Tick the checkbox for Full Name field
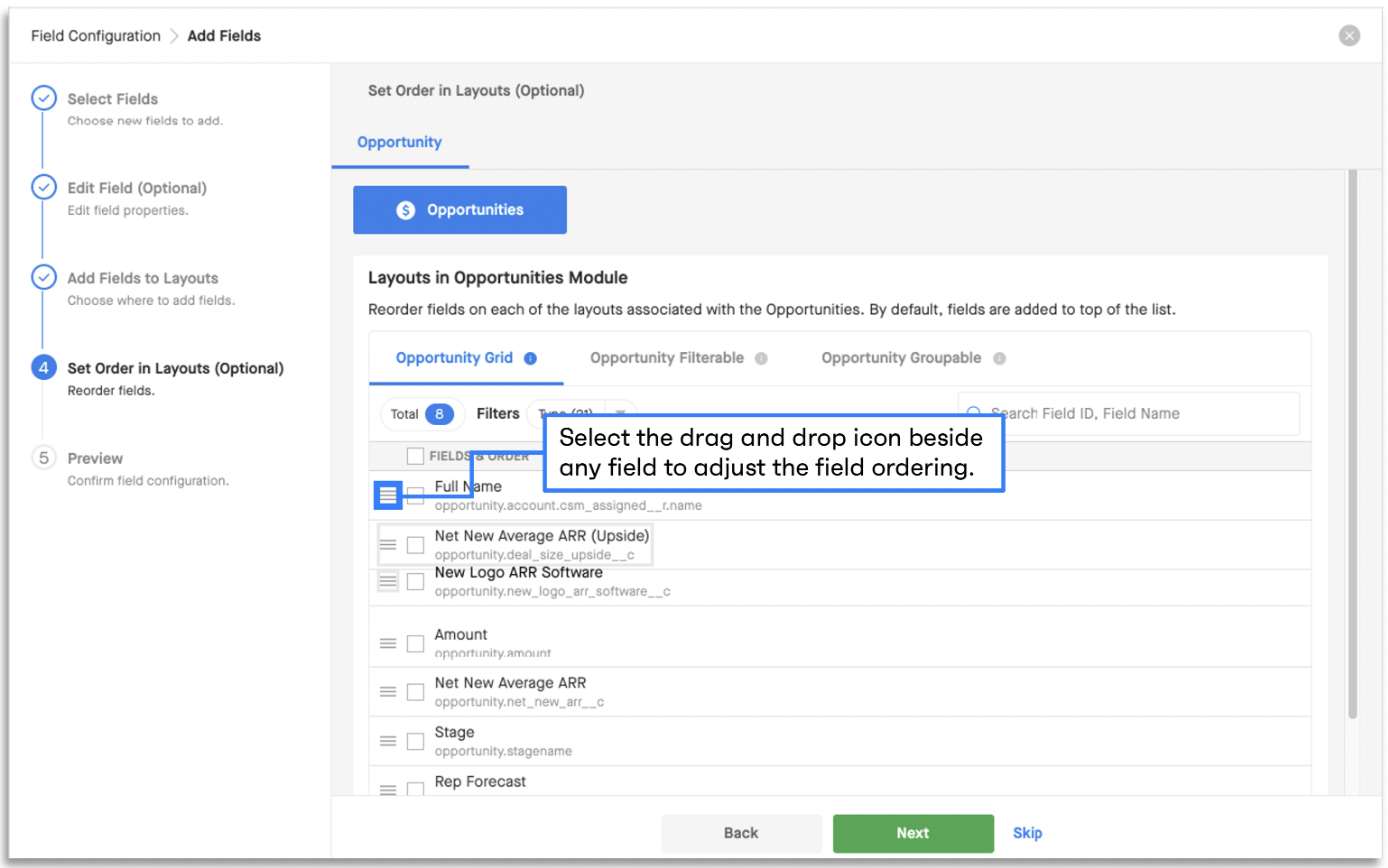Screen dimensions: 1388x868 (x=415, y=495)
